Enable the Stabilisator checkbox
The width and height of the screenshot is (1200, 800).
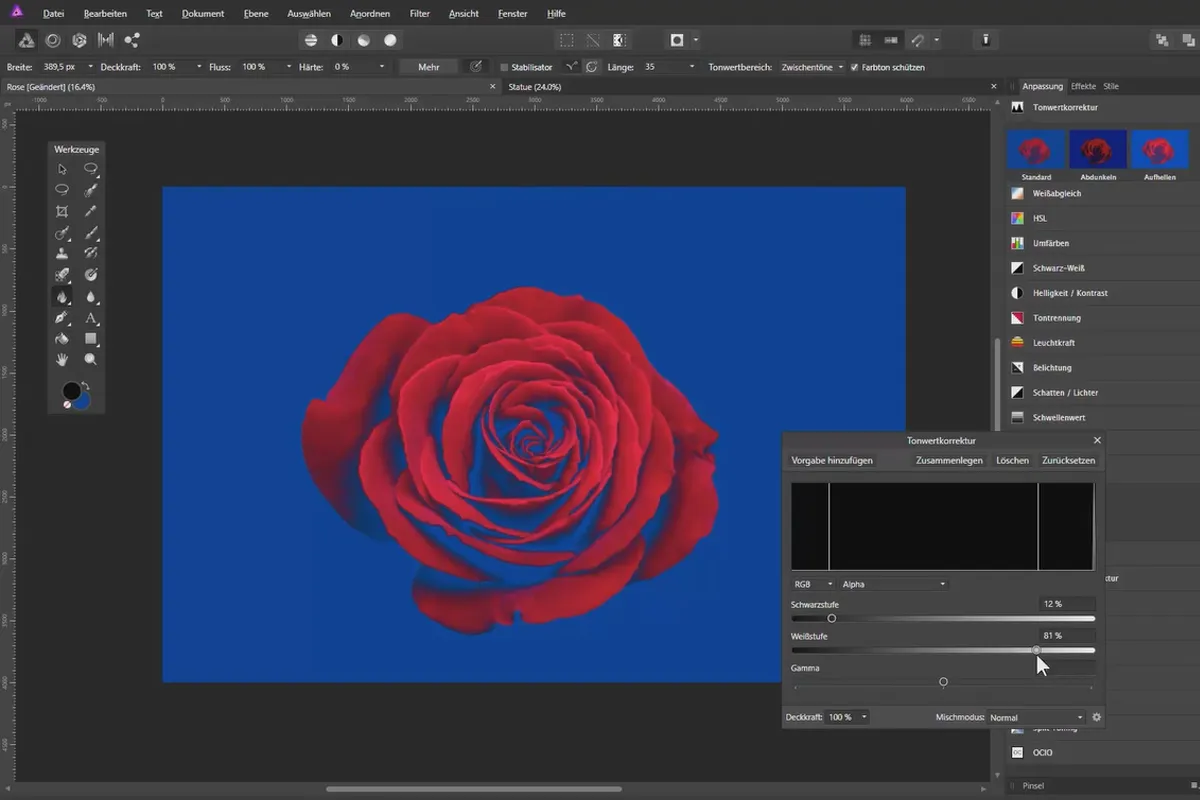pos(504,67)
